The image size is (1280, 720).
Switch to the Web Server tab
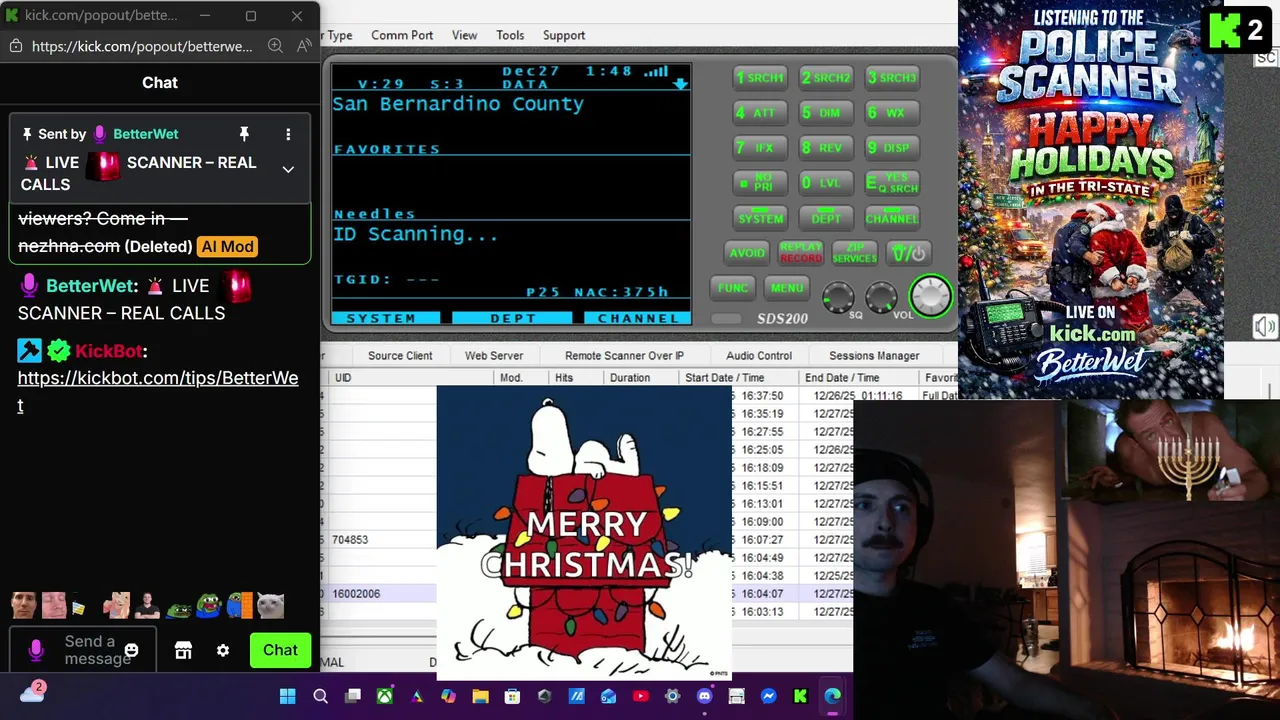click(x=494, y=356)
